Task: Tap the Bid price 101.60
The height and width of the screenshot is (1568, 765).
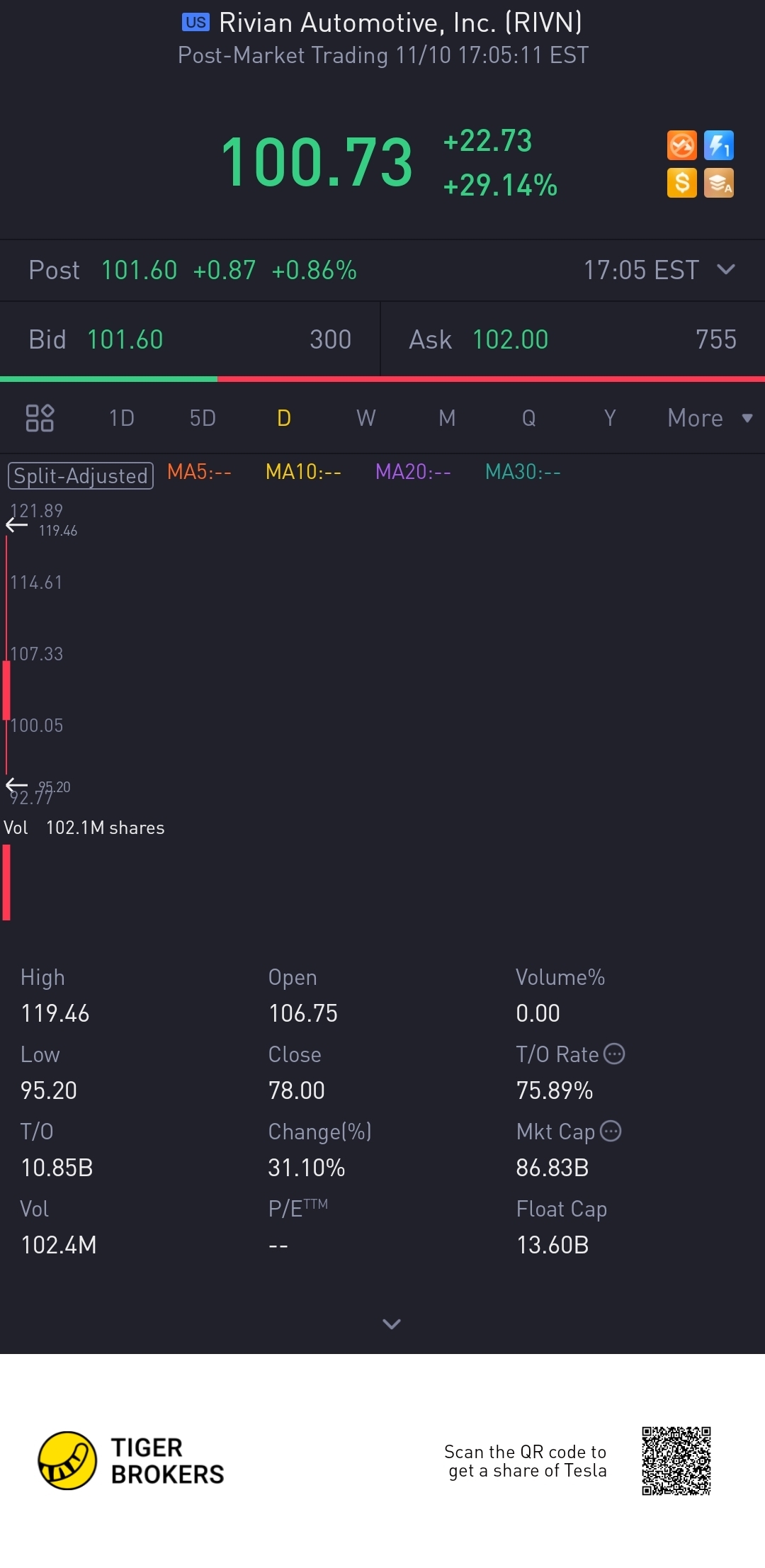Action: [x=125, y=339]
